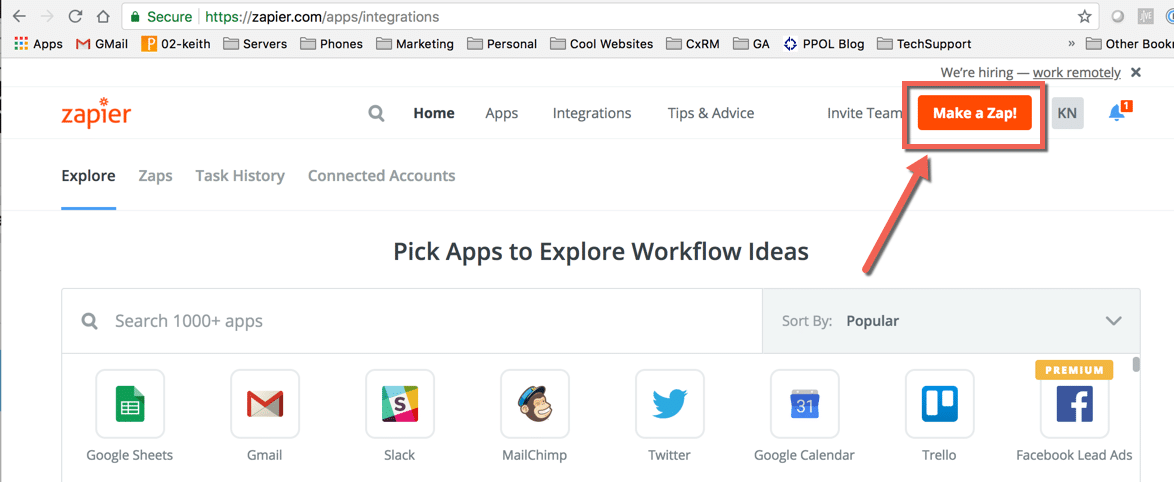Open the Google Sheets app icon
The height and width of the screenshot is (482, 1174).
(130, 404)
